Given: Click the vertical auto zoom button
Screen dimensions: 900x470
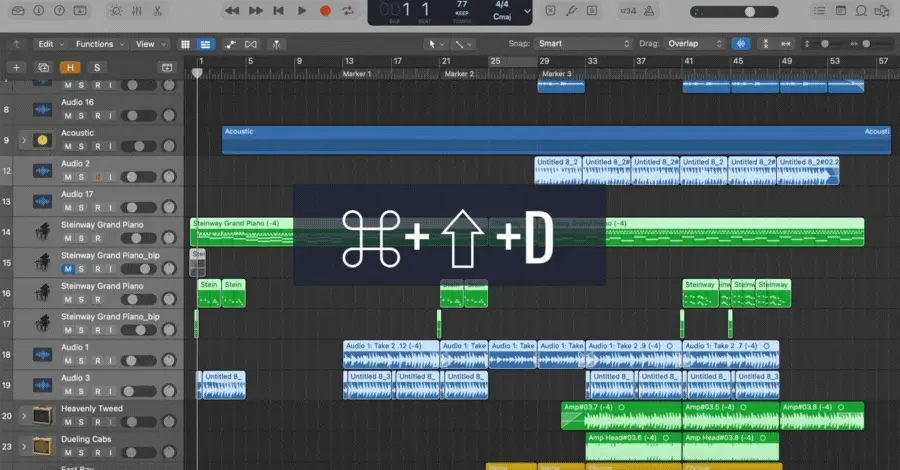Looking at the screenshot, I should (x=765, y=44).
